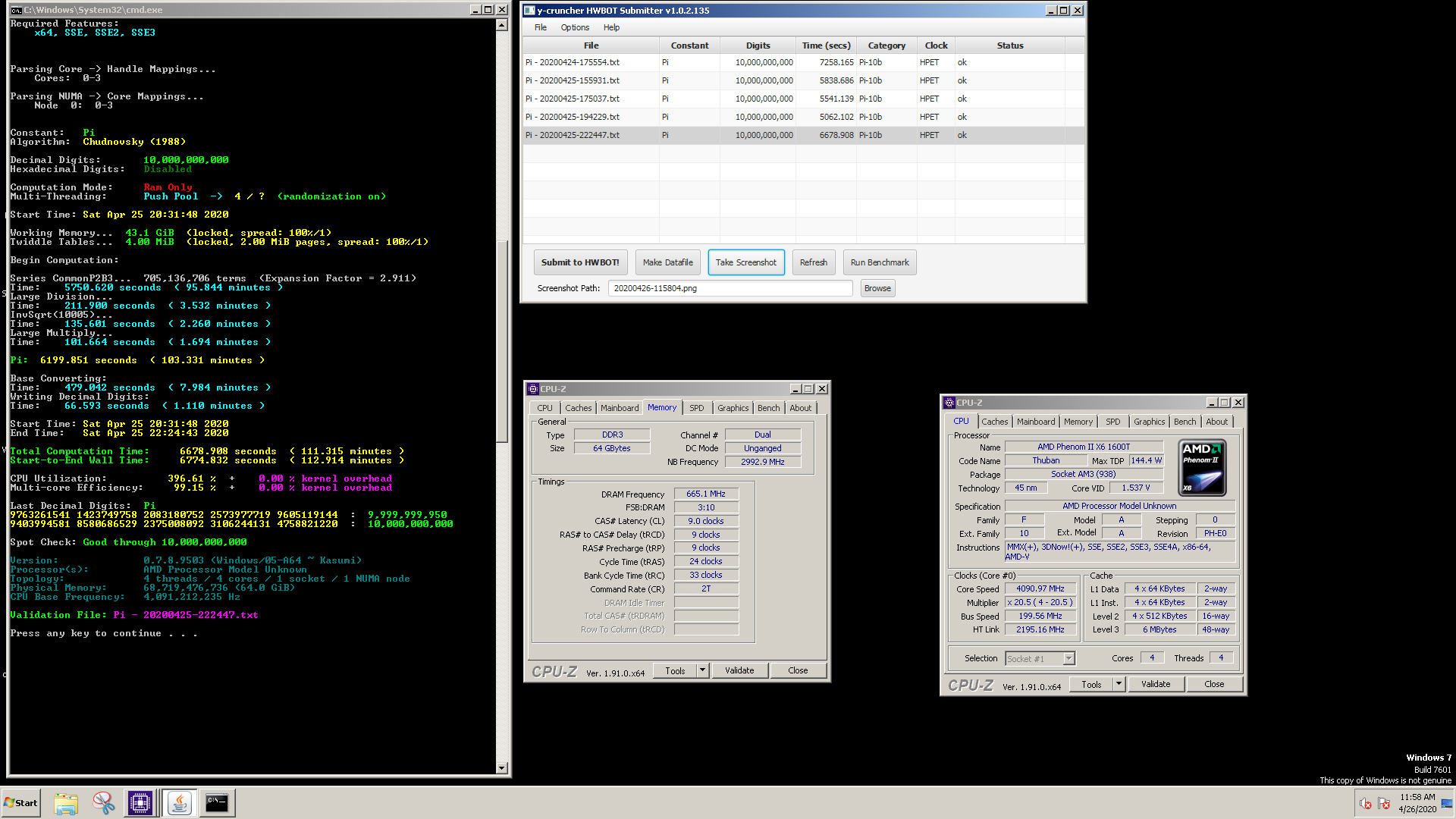Open Graphics tab in Memory CPU-Z window
Image resolution: width=1456 pixels, height=819 pixels.
(x=733, y=408)
